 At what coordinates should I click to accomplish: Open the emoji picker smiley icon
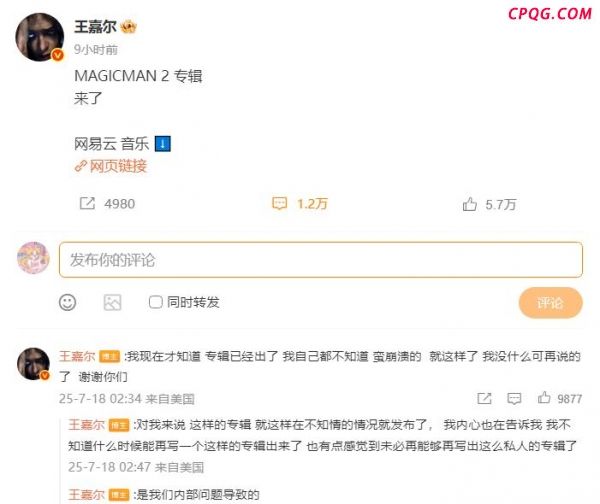click(x=67, y=302)
